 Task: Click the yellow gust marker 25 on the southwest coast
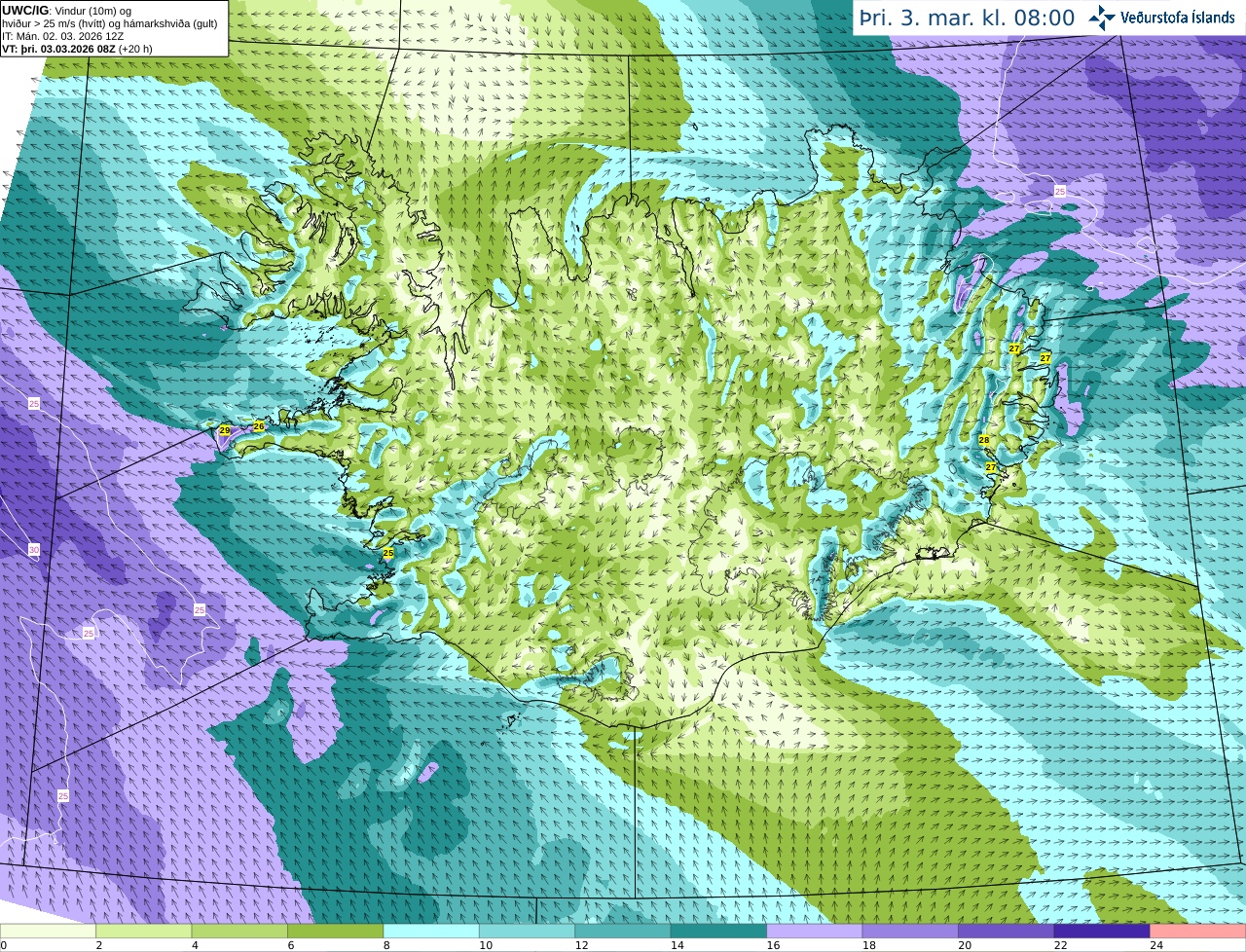(x=388, y=553)
